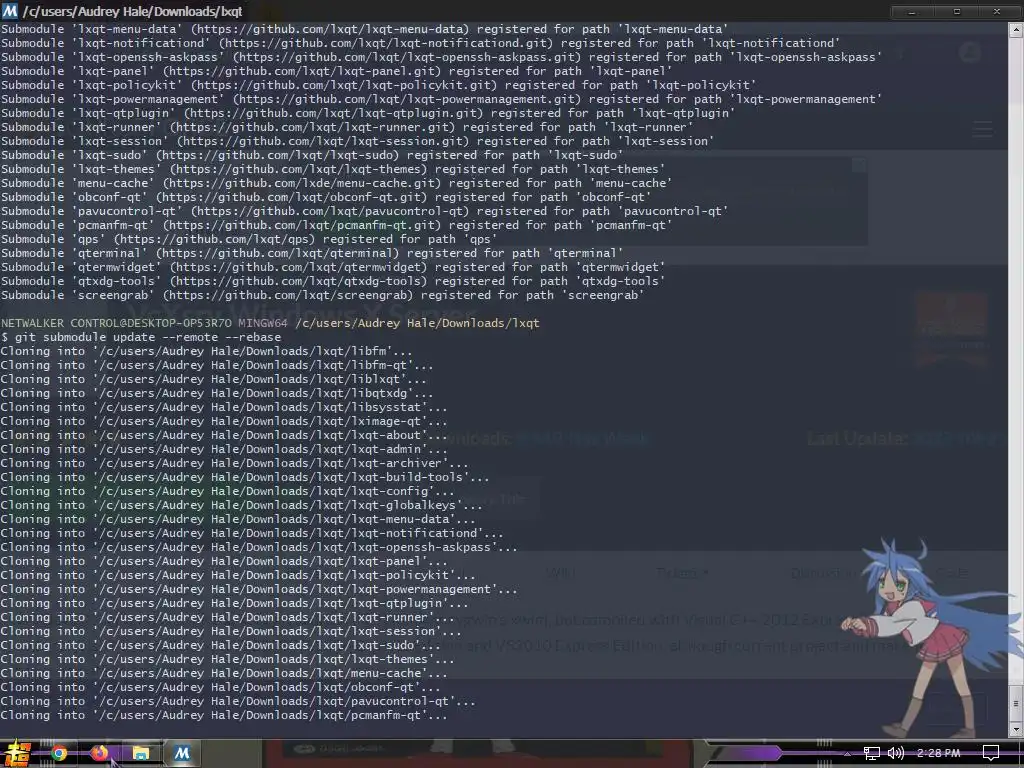
Task: Click the line cloning into lxqt/lxqt-powermanagement
Action: pos(259,589)
